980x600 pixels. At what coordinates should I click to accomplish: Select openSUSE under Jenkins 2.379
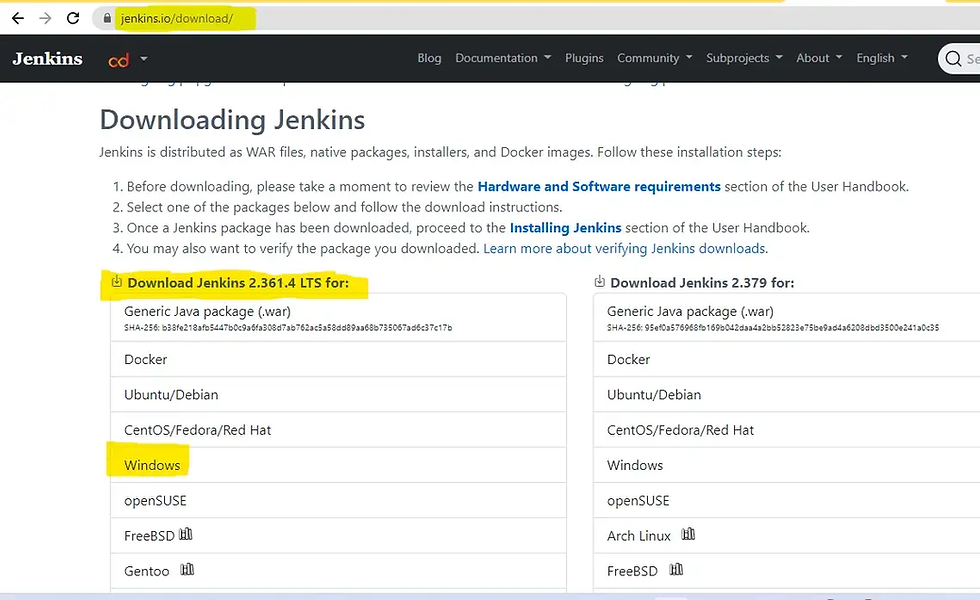[787, 501]
